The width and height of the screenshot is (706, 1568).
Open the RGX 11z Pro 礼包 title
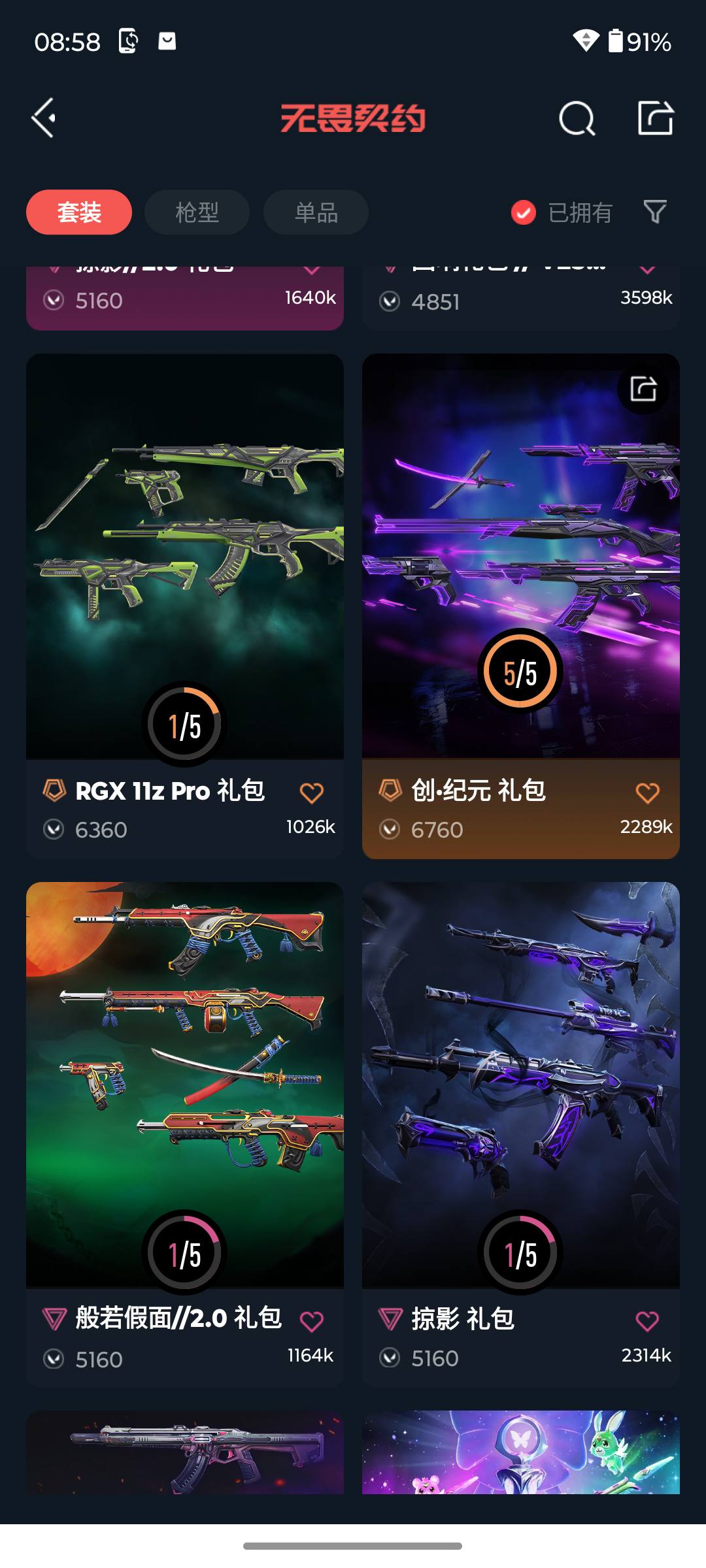tap(170, 791)
